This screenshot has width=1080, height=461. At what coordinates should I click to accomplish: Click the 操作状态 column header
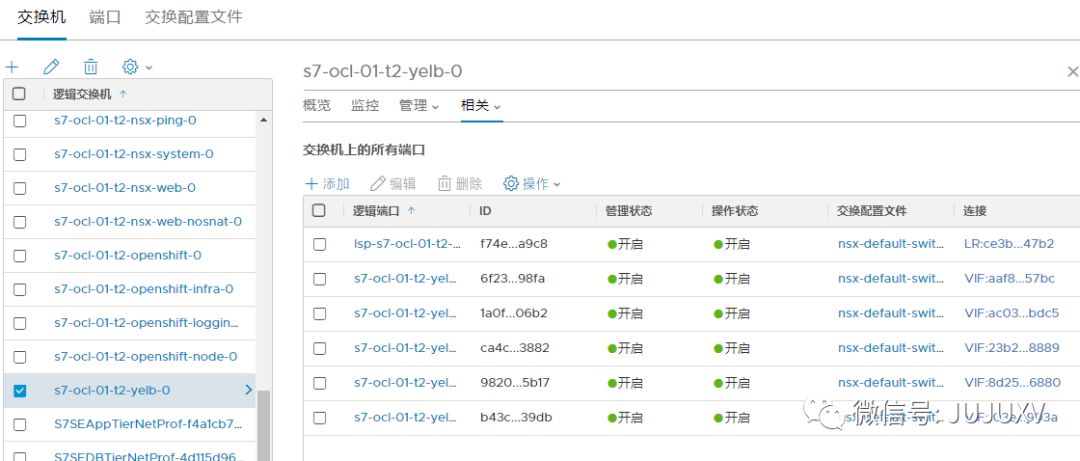click(x=735, y=211)
